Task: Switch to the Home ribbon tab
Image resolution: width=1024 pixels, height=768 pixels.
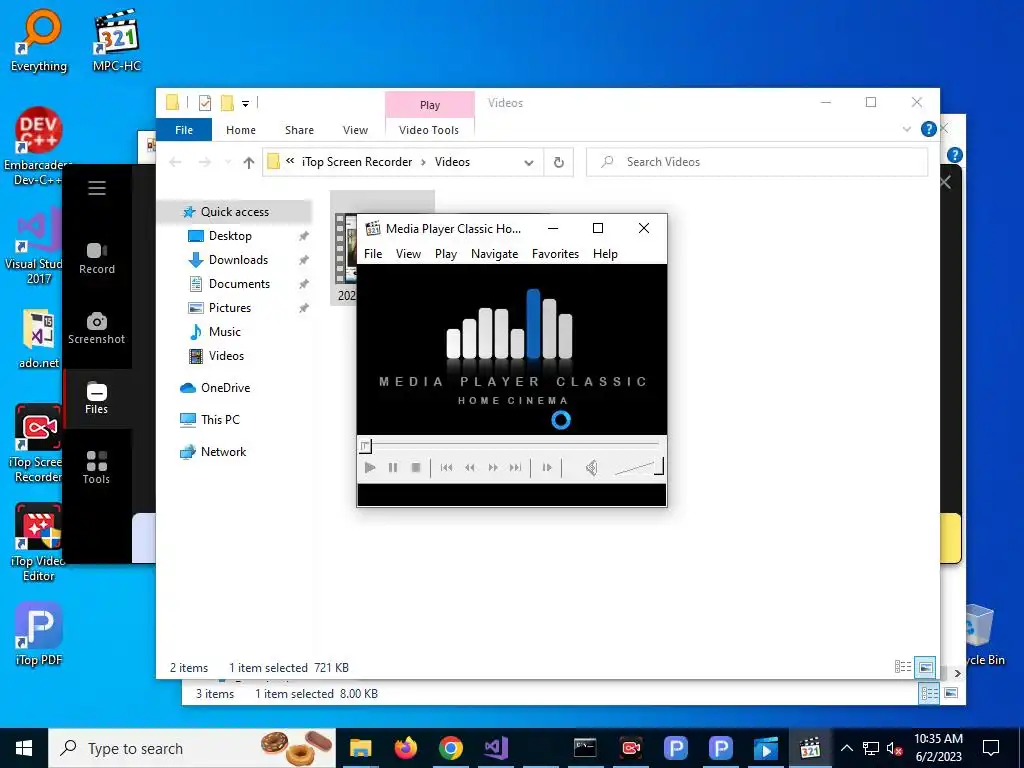Action: tap(241, 130)
